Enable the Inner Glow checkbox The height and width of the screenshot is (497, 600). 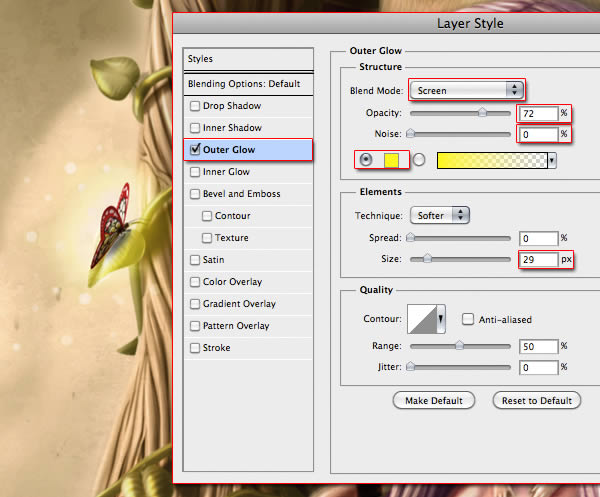(195, 172)
